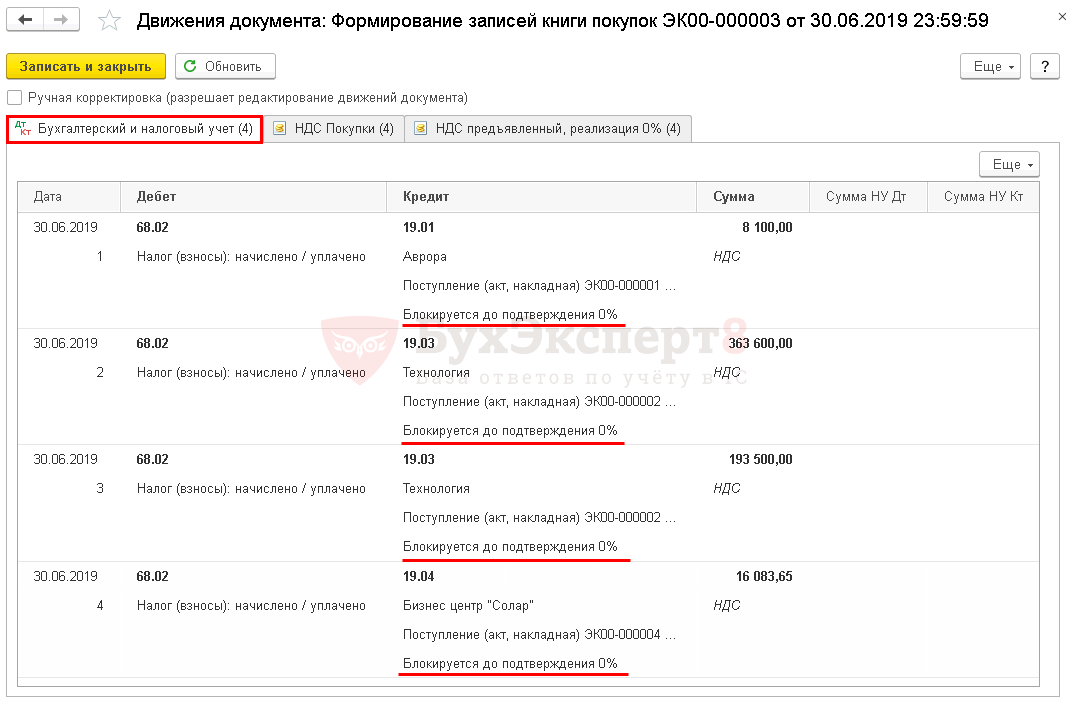Open НДС предъявленный, реализация 0% tab
Image resolution: width=1066 pixels, height=701 pixels.
548,129
